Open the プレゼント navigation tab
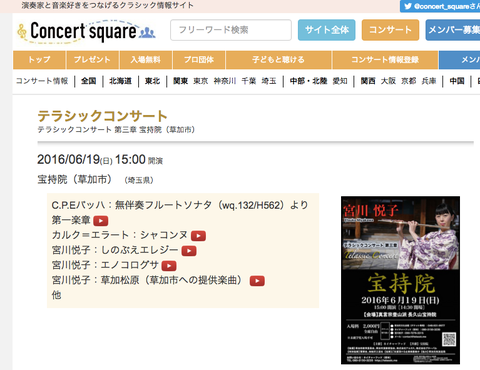The width and height of the screenshot is (480, 370). point(92,60)
